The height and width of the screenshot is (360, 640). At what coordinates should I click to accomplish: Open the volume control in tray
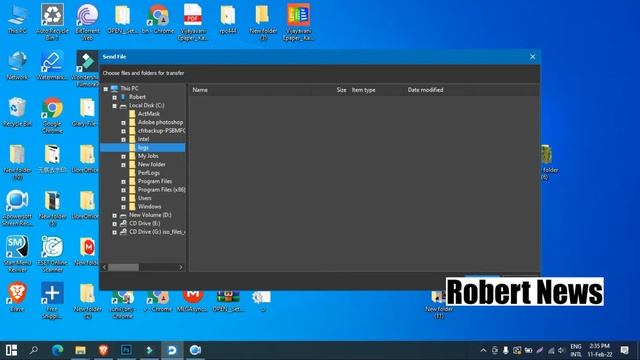561,350
